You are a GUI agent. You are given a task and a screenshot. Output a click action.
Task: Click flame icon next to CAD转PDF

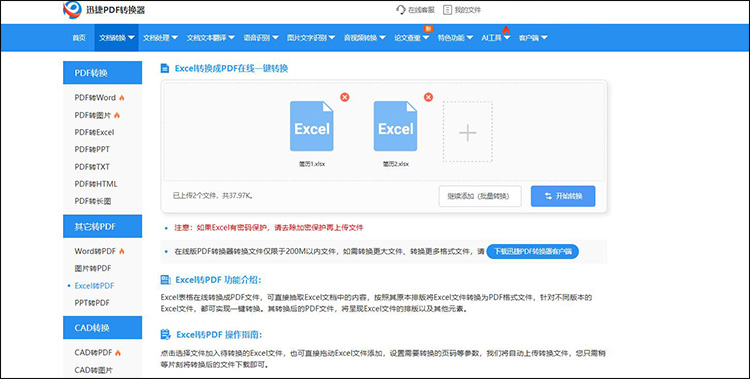point(118,353)
